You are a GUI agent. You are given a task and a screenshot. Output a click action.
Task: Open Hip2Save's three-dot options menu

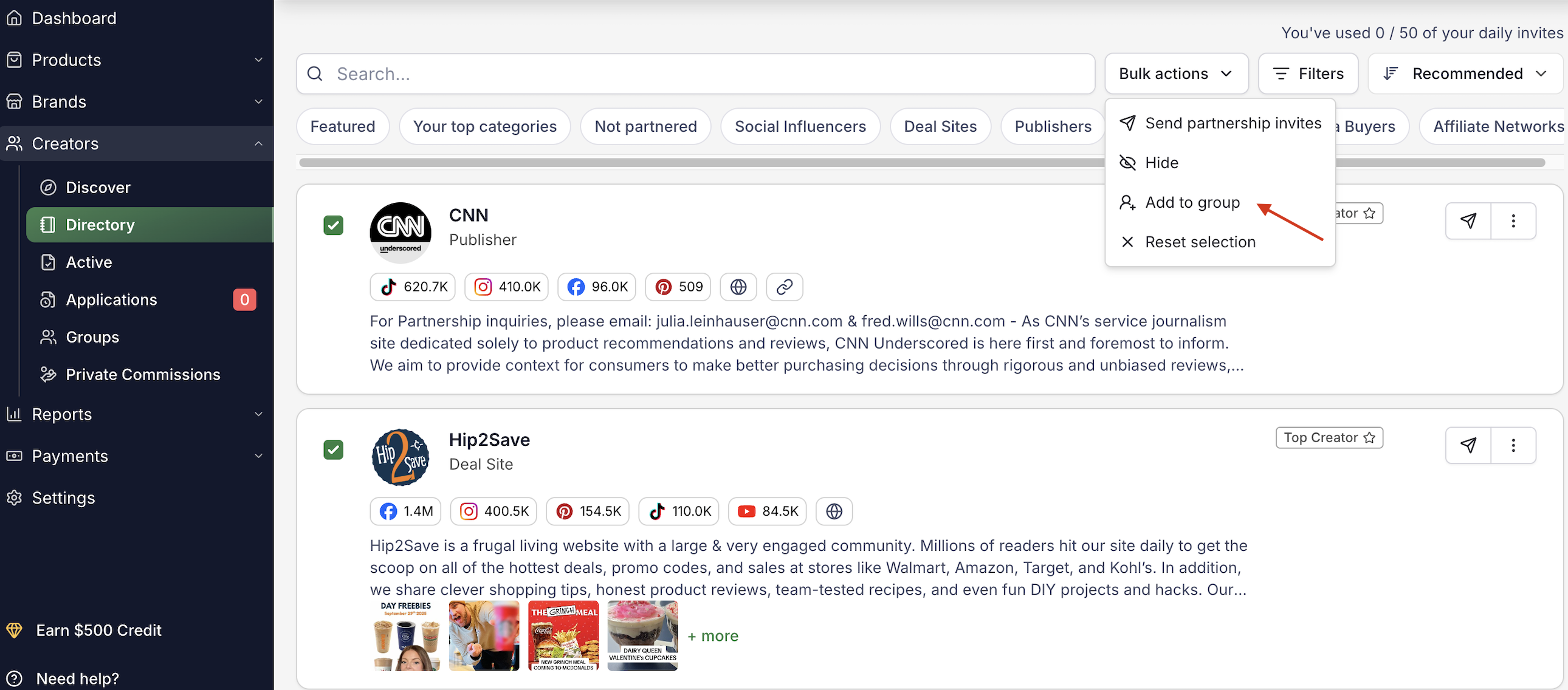1513,445
